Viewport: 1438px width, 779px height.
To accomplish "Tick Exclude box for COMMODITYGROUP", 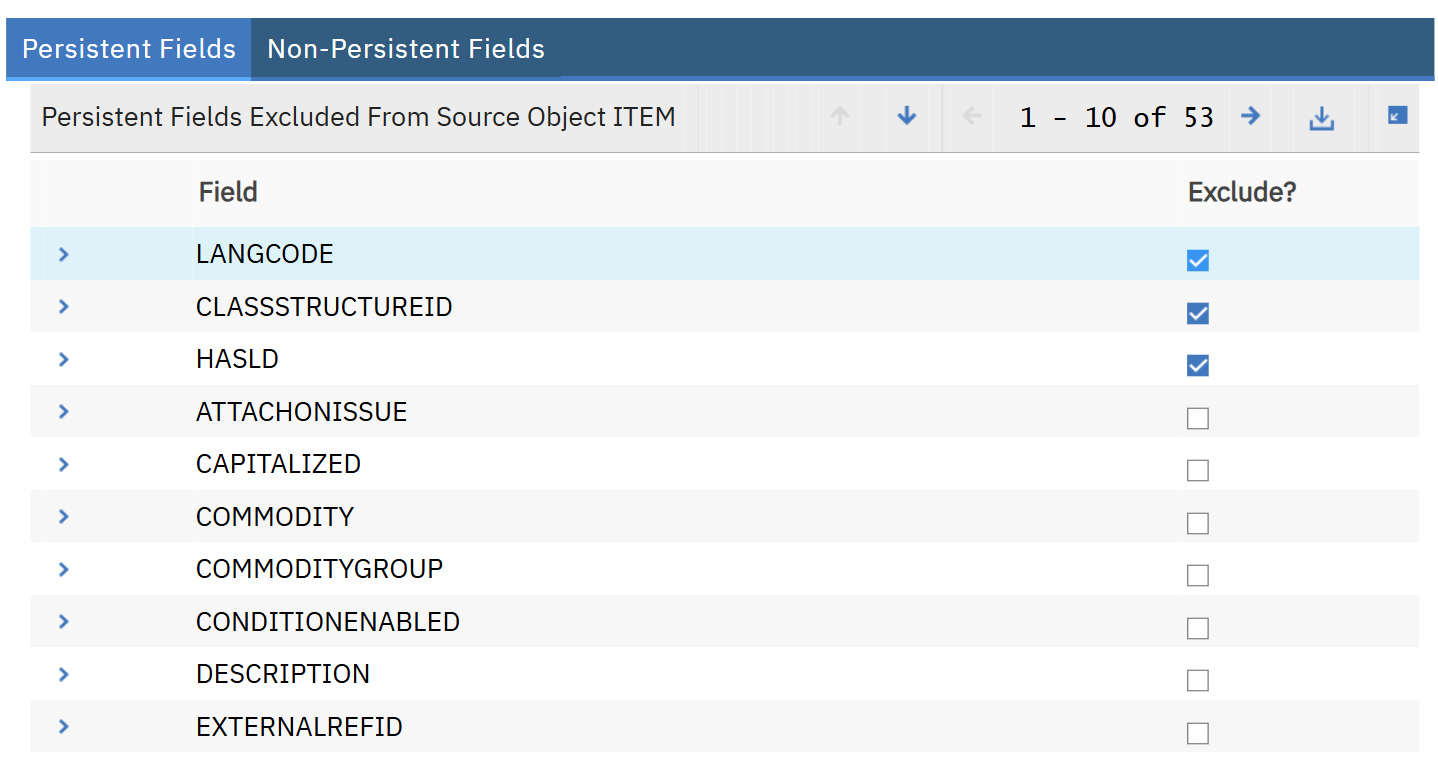I will 1197,575.
